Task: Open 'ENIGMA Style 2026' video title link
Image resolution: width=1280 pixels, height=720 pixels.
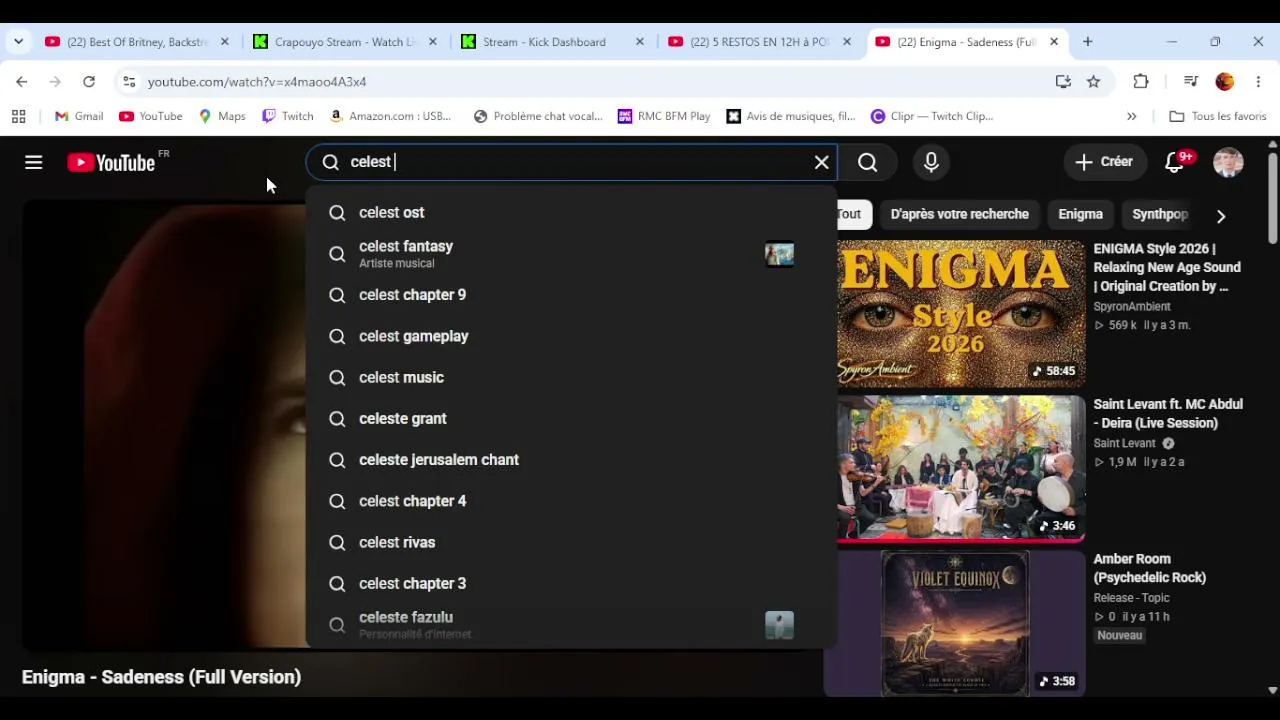Action: [x=1167, y=267]
